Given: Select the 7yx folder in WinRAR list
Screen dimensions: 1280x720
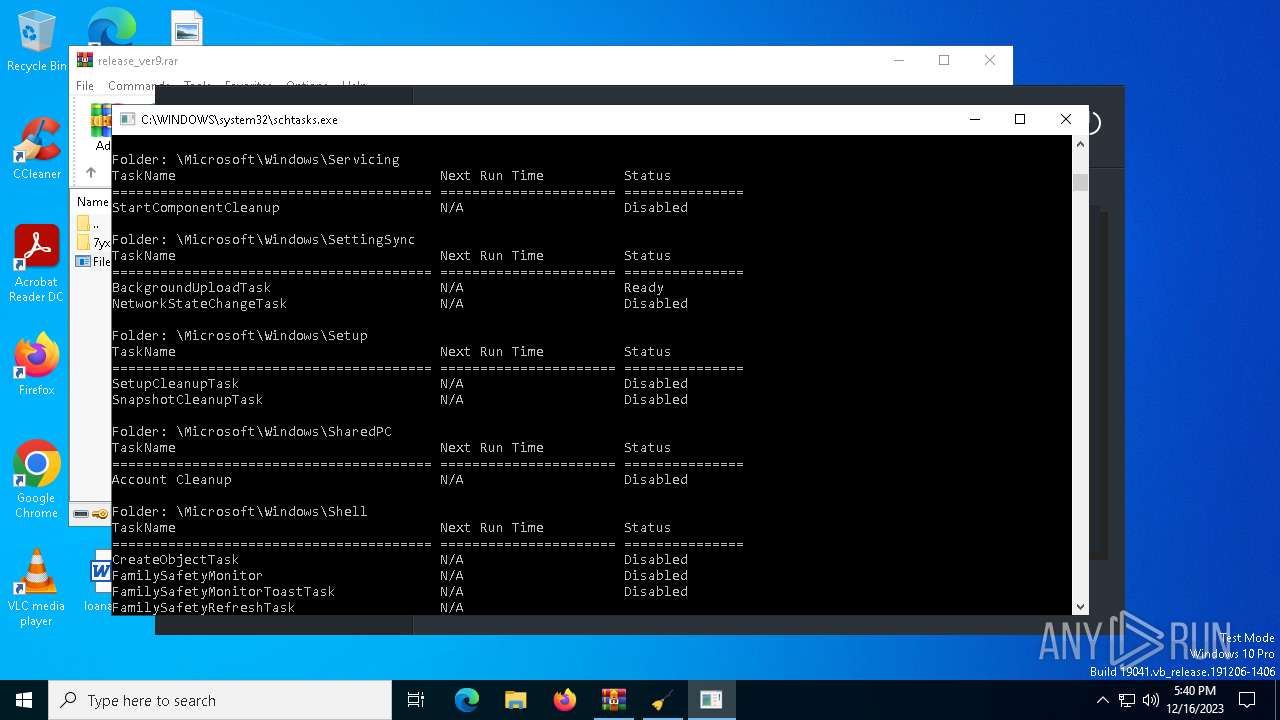Looking at the screenshot, I should click(93, 243).
